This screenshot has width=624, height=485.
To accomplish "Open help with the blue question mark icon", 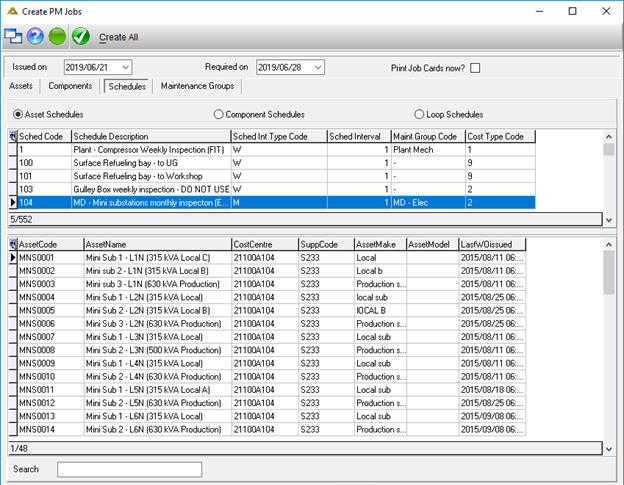I will coord(35,36).
